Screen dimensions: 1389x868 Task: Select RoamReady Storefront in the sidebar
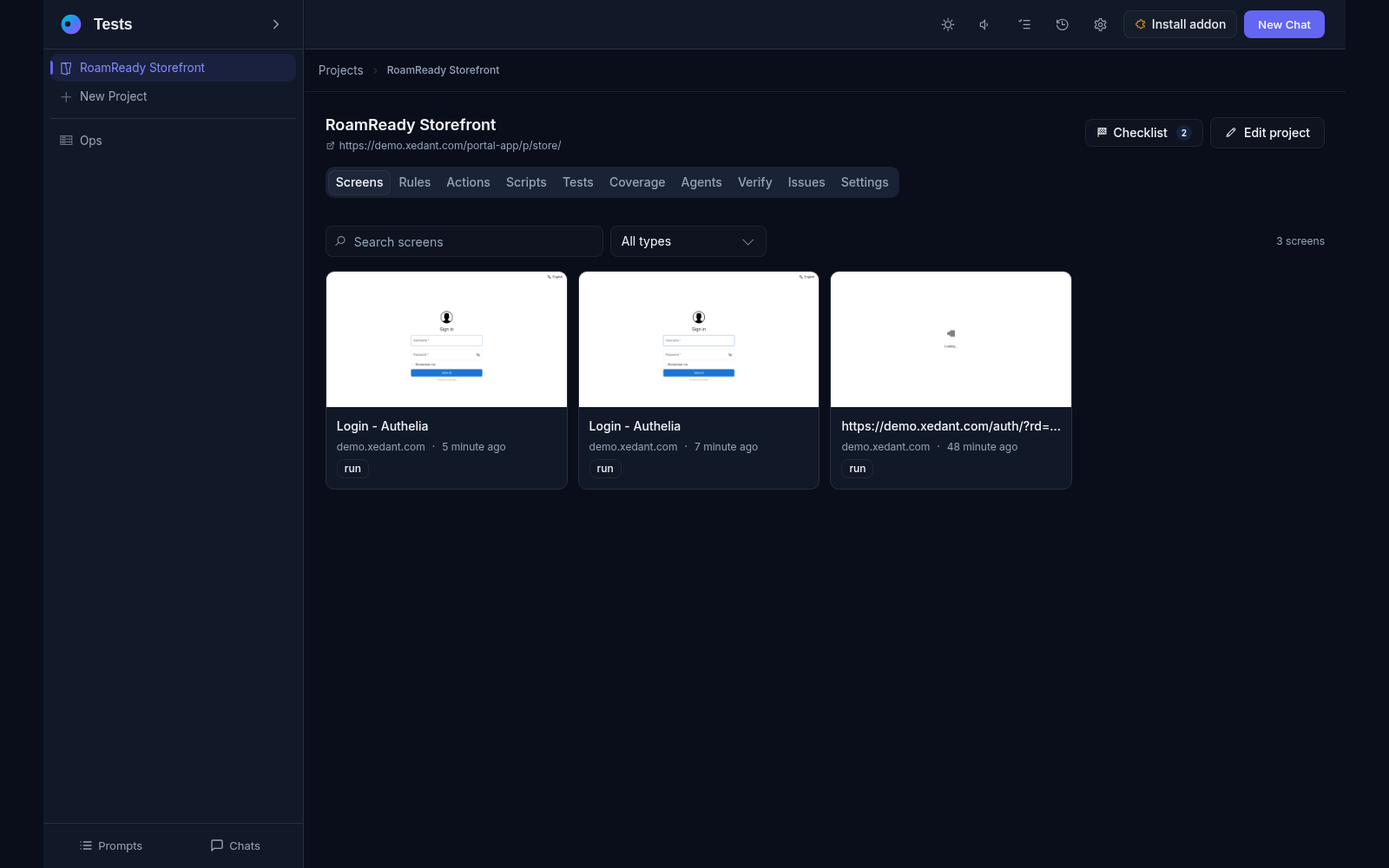[x=173, y=68]
